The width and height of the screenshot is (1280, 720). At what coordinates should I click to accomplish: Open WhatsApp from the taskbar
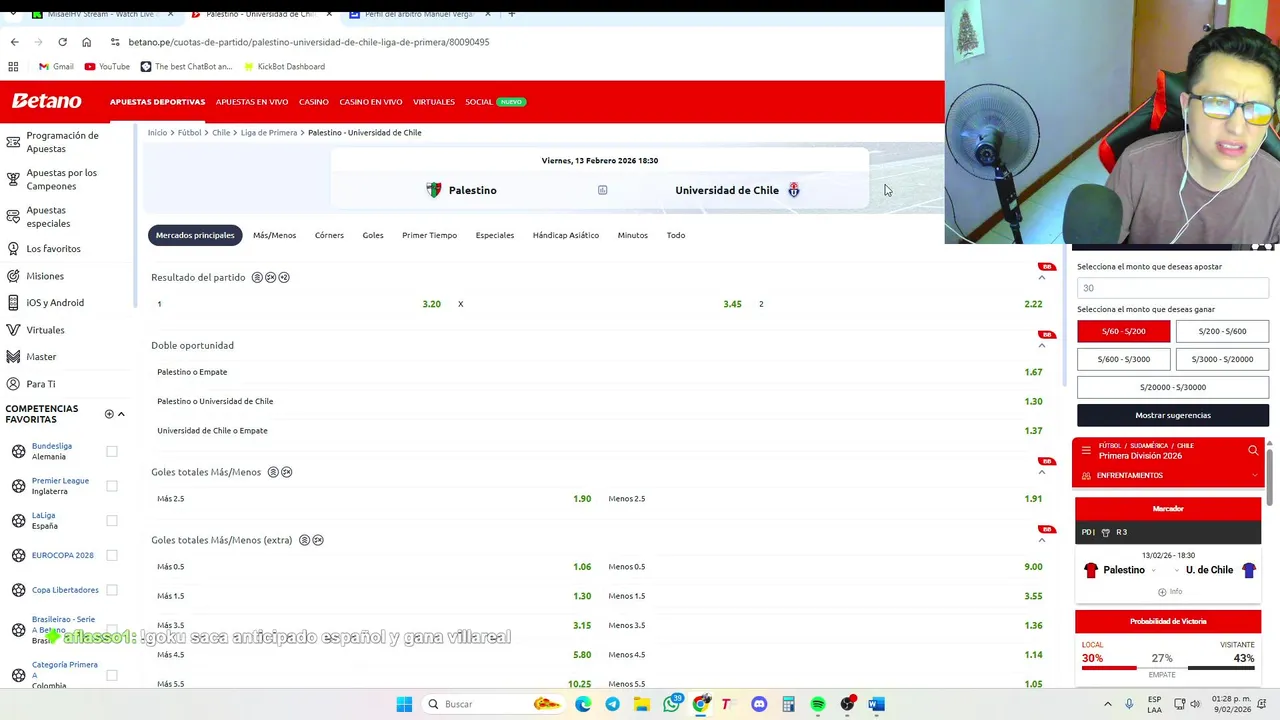pos(672,704)
